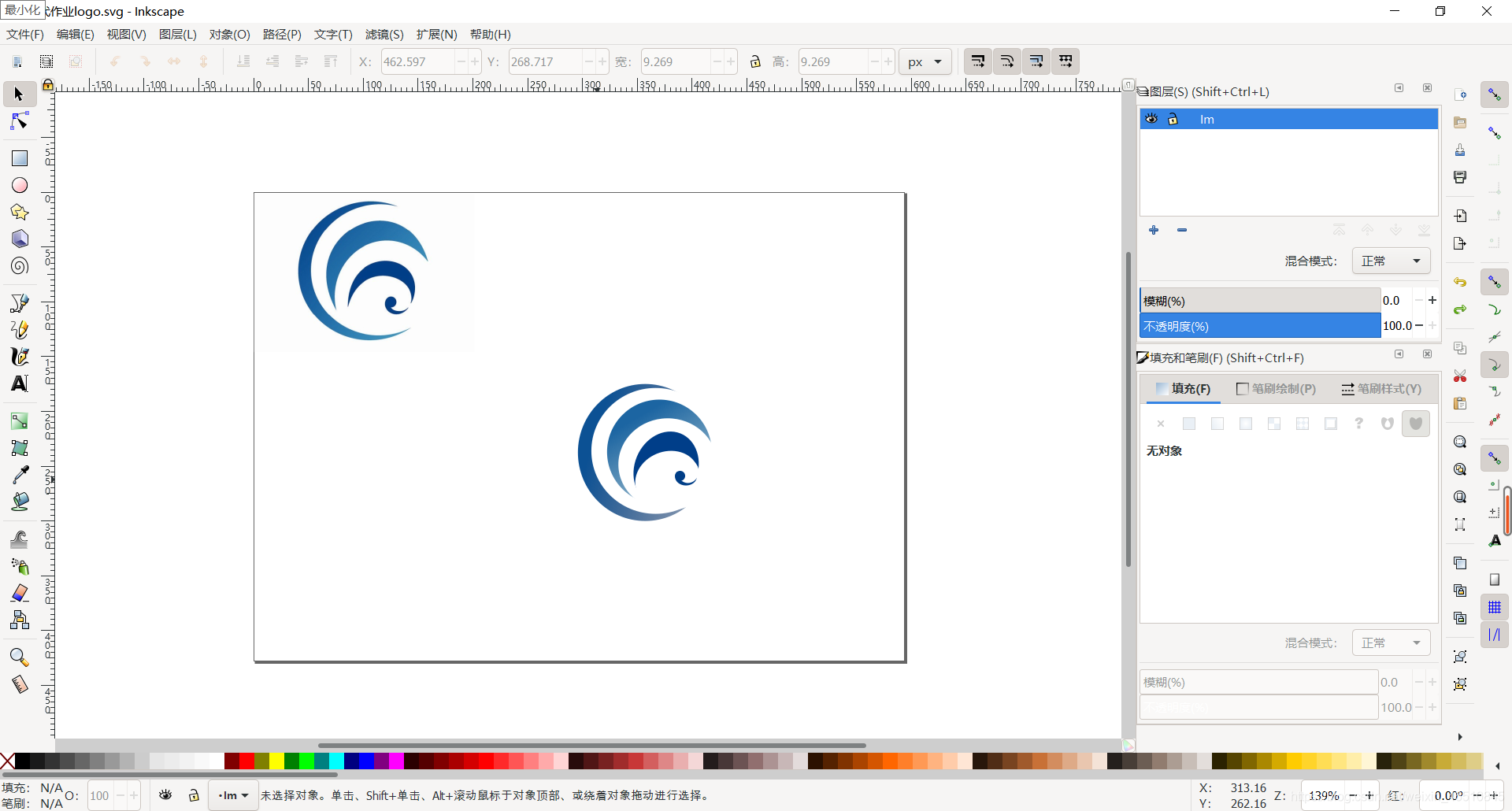Toggle visibility eye of layer lm
The height and width of the screenshot is (811, 1512).
(x=1151, y=119)
